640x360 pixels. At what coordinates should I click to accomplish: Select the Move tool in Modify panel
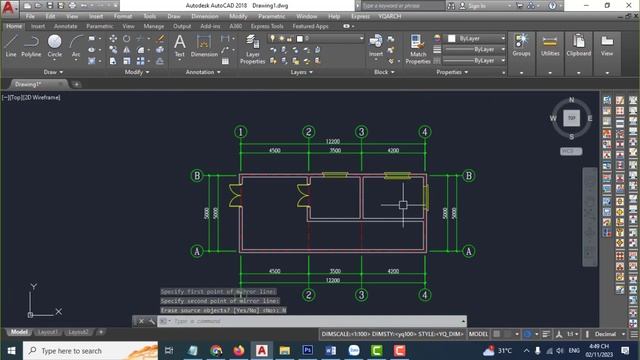point(113,38)
